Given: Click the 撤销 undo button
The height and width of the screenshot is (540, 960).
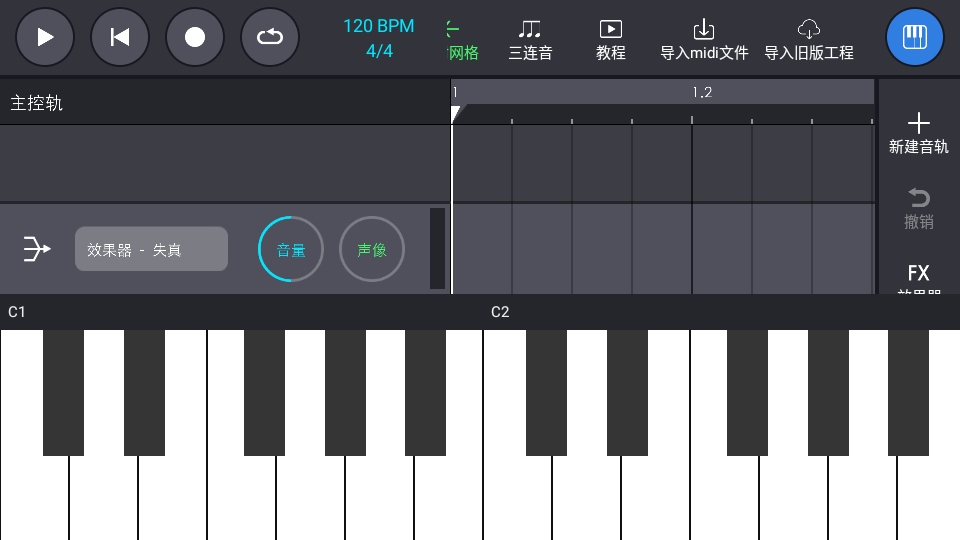Looking at the screenshot, I should coord(918,209).
